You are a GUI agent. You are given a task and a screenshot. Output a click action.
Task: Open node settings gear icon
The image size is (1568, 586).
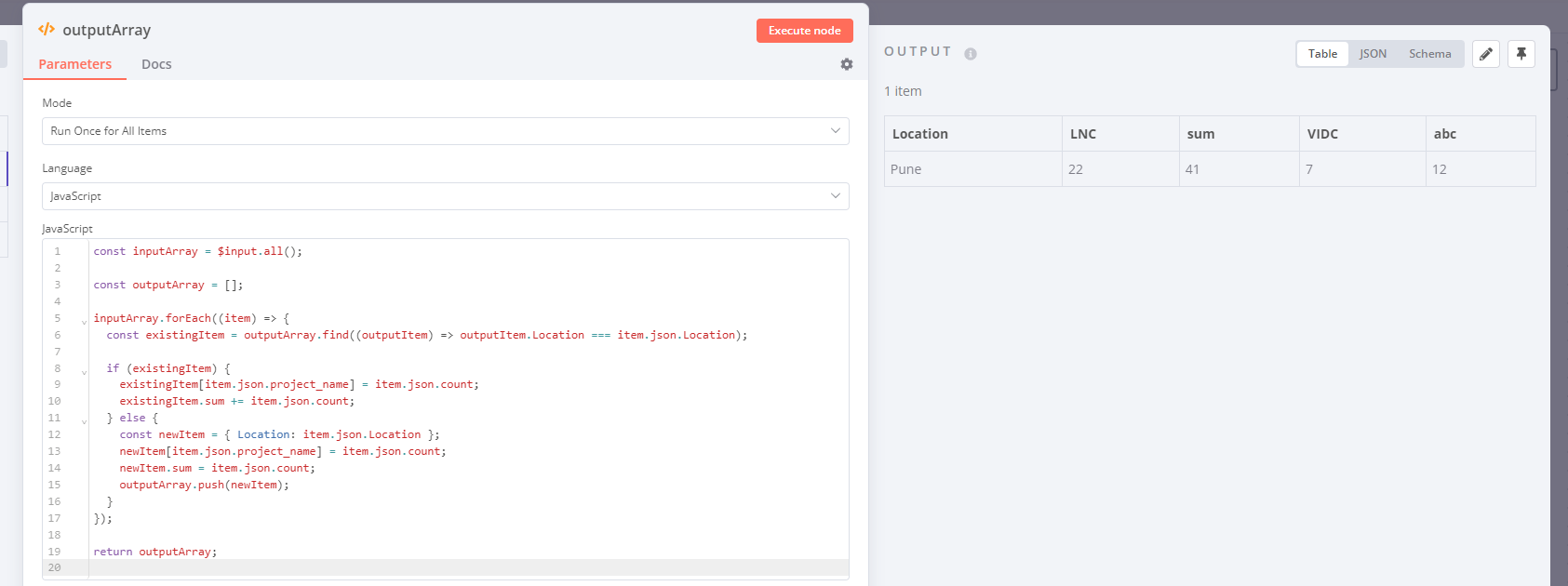(846, 64)
